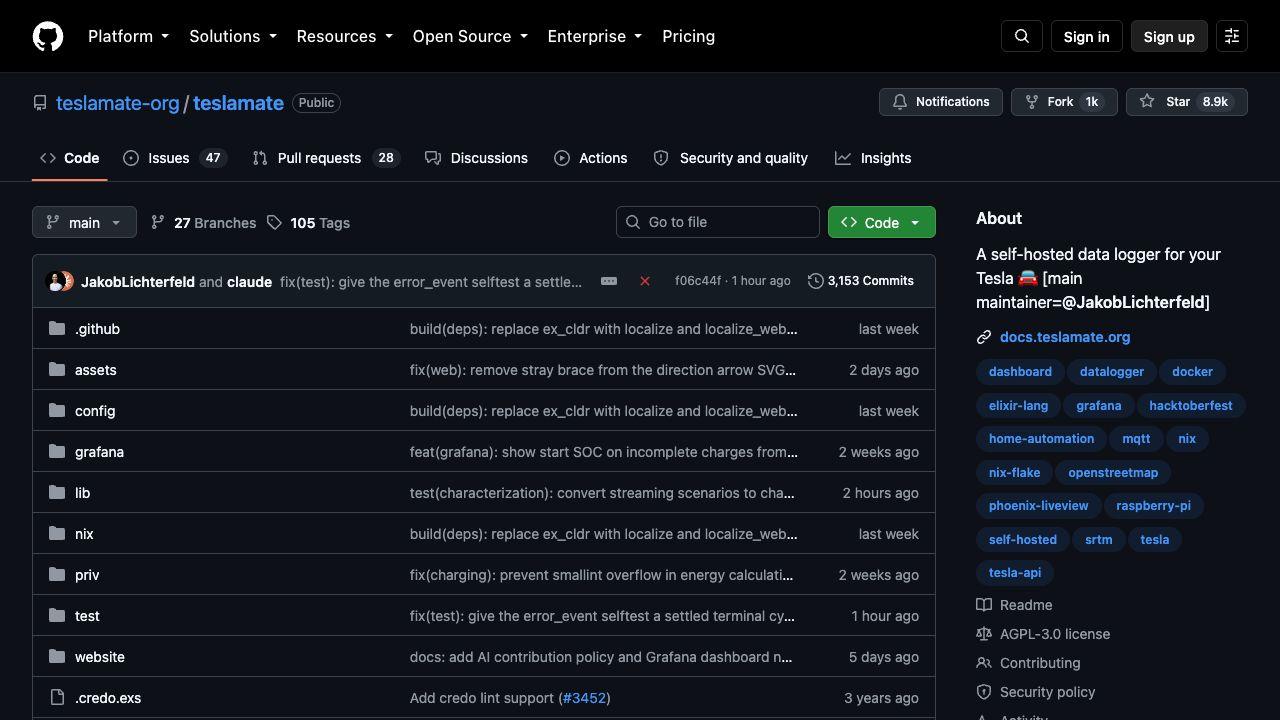Click the failed status X icon on latest commit
This screenshot has width=1280, height=720.
[x=645, y=281]
